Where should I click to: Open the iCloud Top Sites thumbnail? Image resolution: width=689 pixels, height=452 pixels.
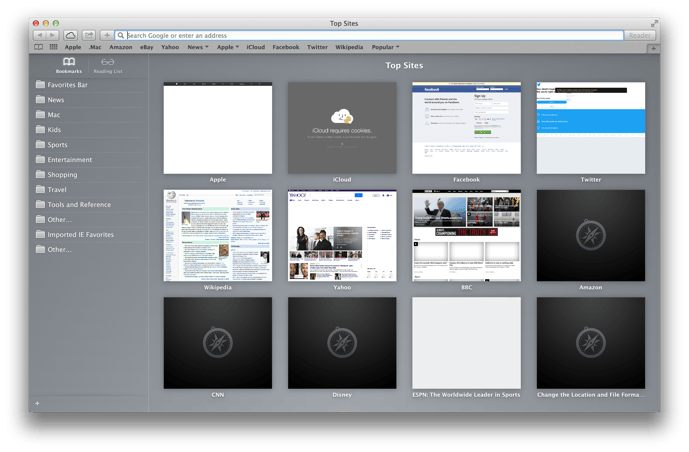click(342, 128)
